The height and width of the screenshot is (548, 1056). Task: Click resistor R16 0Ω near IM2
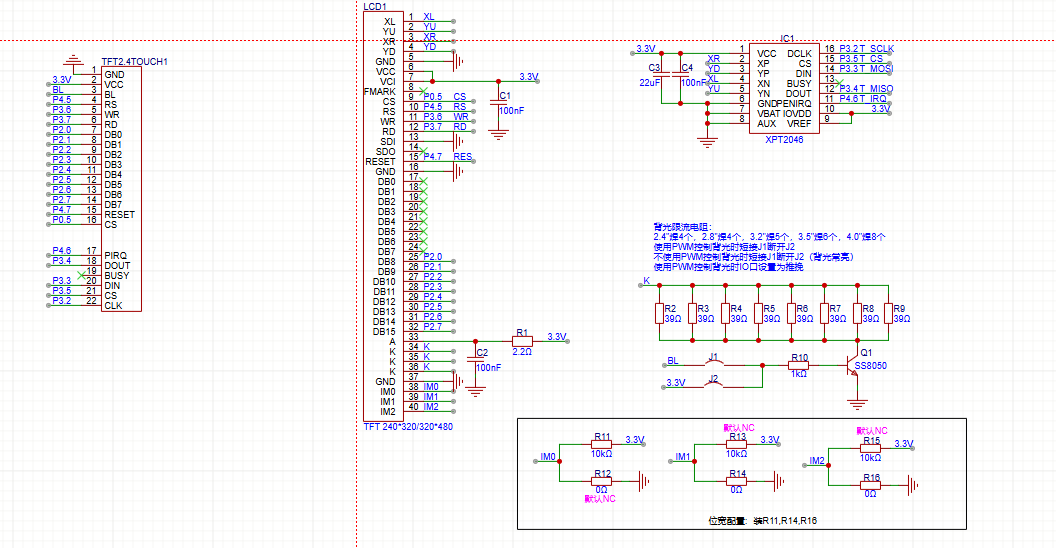[x=871, y=485]
